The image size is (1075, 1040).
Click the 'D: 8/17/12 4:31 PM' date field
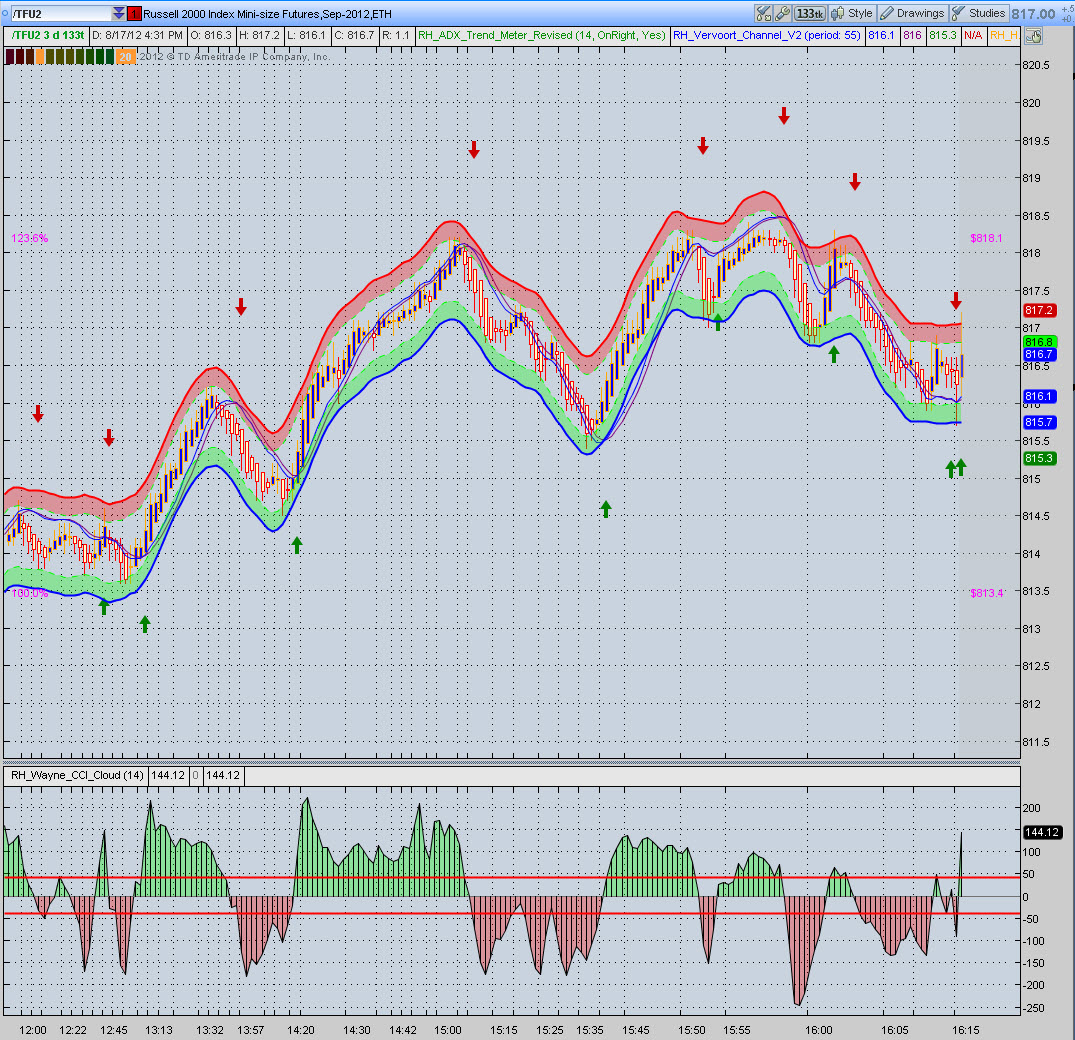coord(138,35)
